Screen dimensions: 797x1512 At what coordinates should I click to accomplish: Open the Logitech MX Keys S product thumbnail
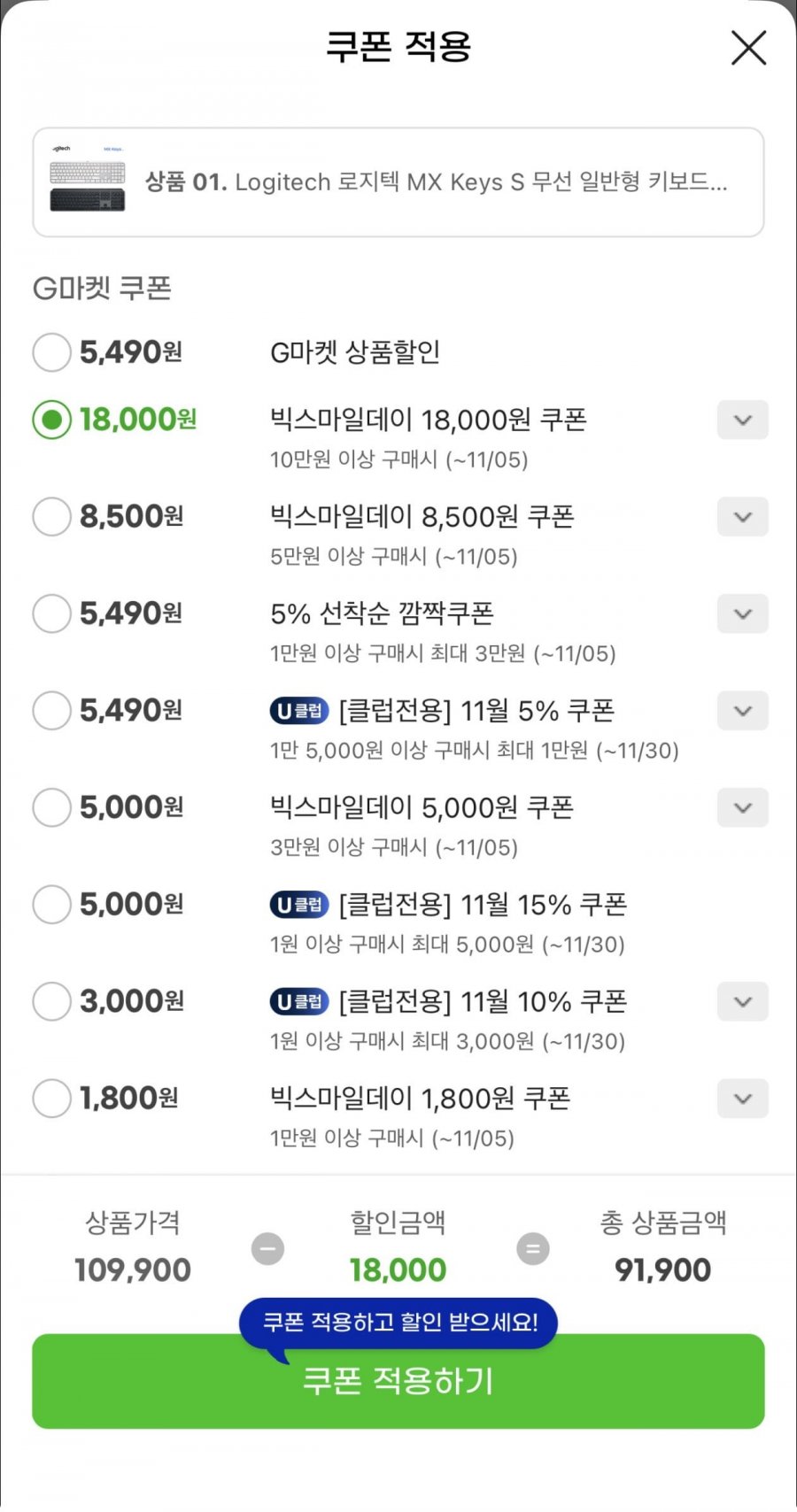88,181
